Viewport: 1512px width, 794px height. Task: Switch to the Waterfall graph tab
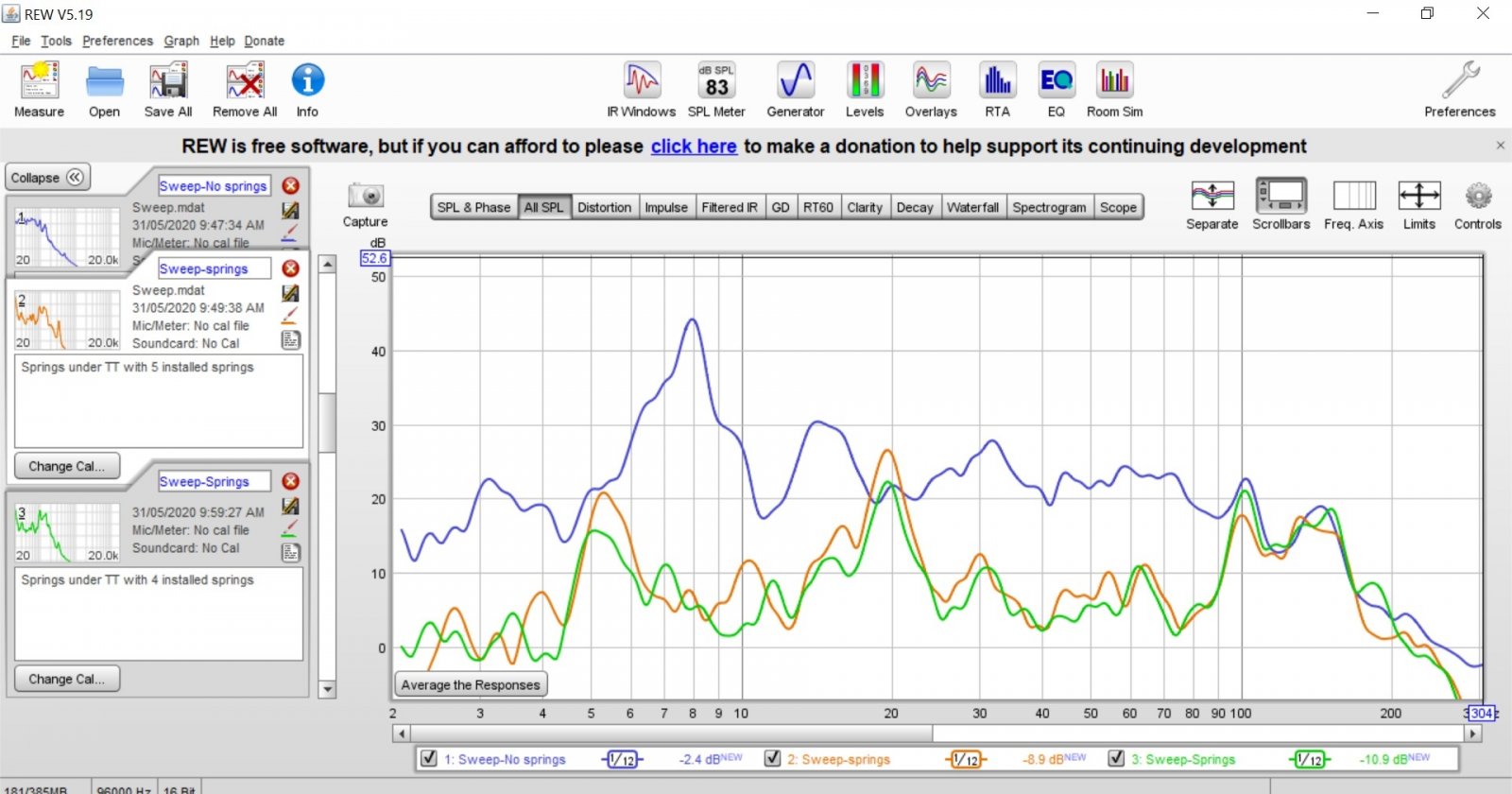coord(972,207)
